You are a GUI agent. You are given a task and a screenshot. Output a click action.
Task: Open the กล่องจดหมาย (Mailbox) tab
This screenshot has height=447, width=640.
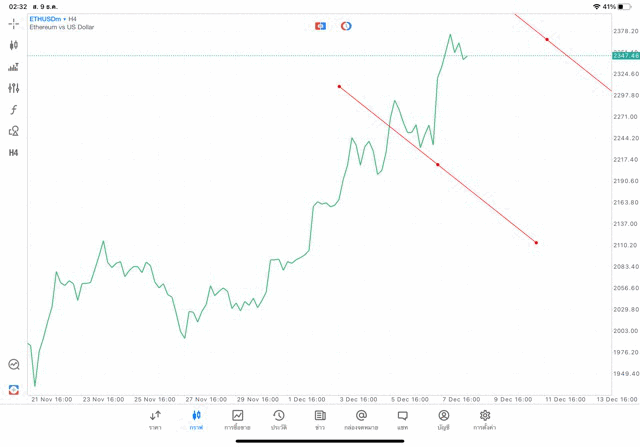coord(361,420)
